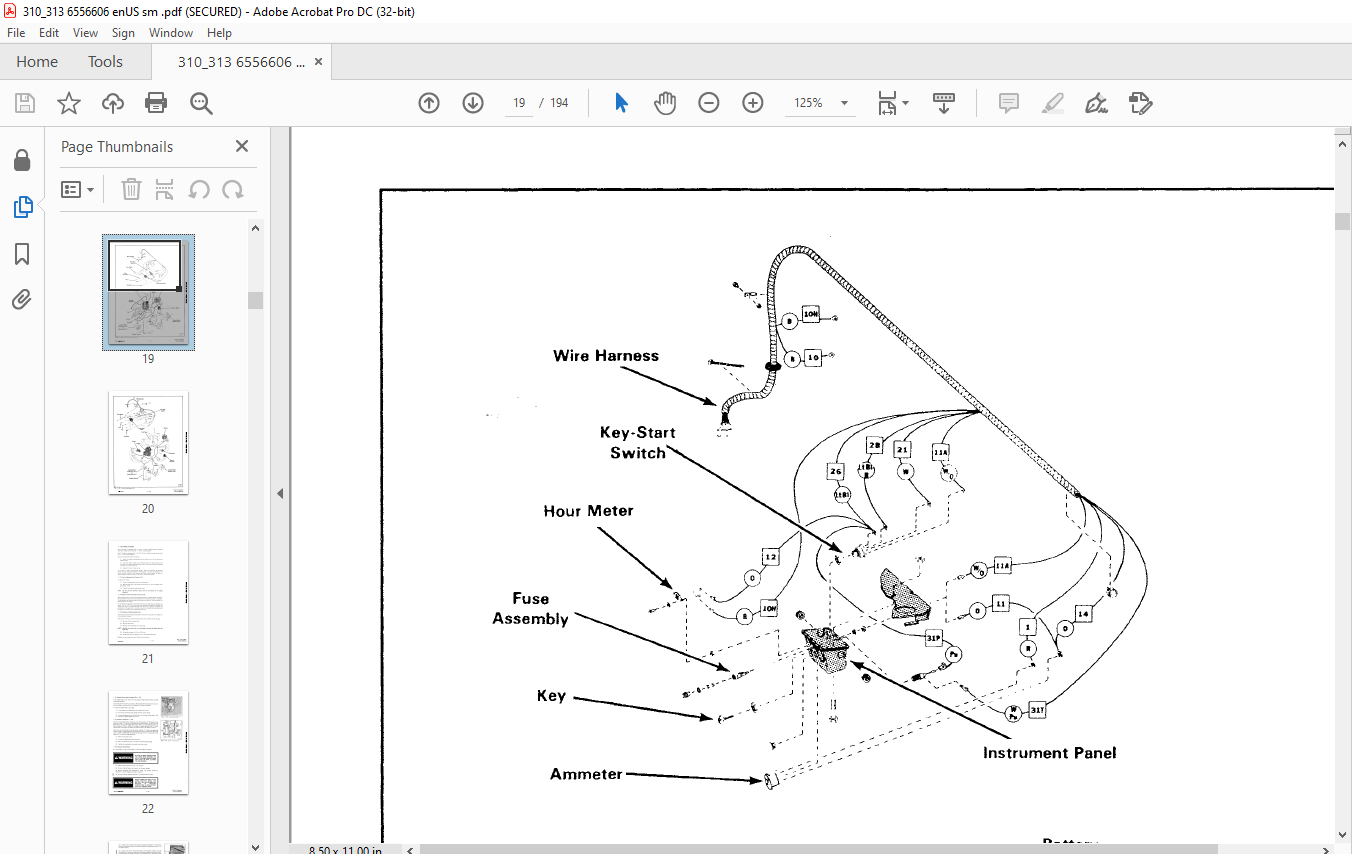Activate the hand pan tool
Viewport: 1352px width, 854px height.
(x=665, y=103)
